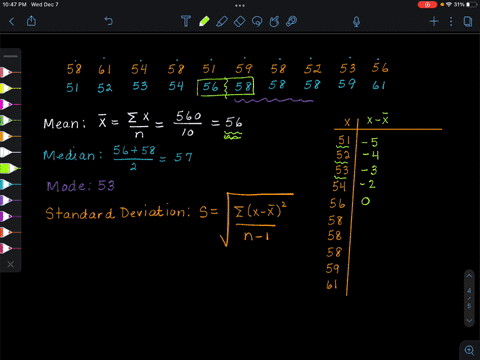Tap the green "0" in deviation column

[x=365, y=201]
